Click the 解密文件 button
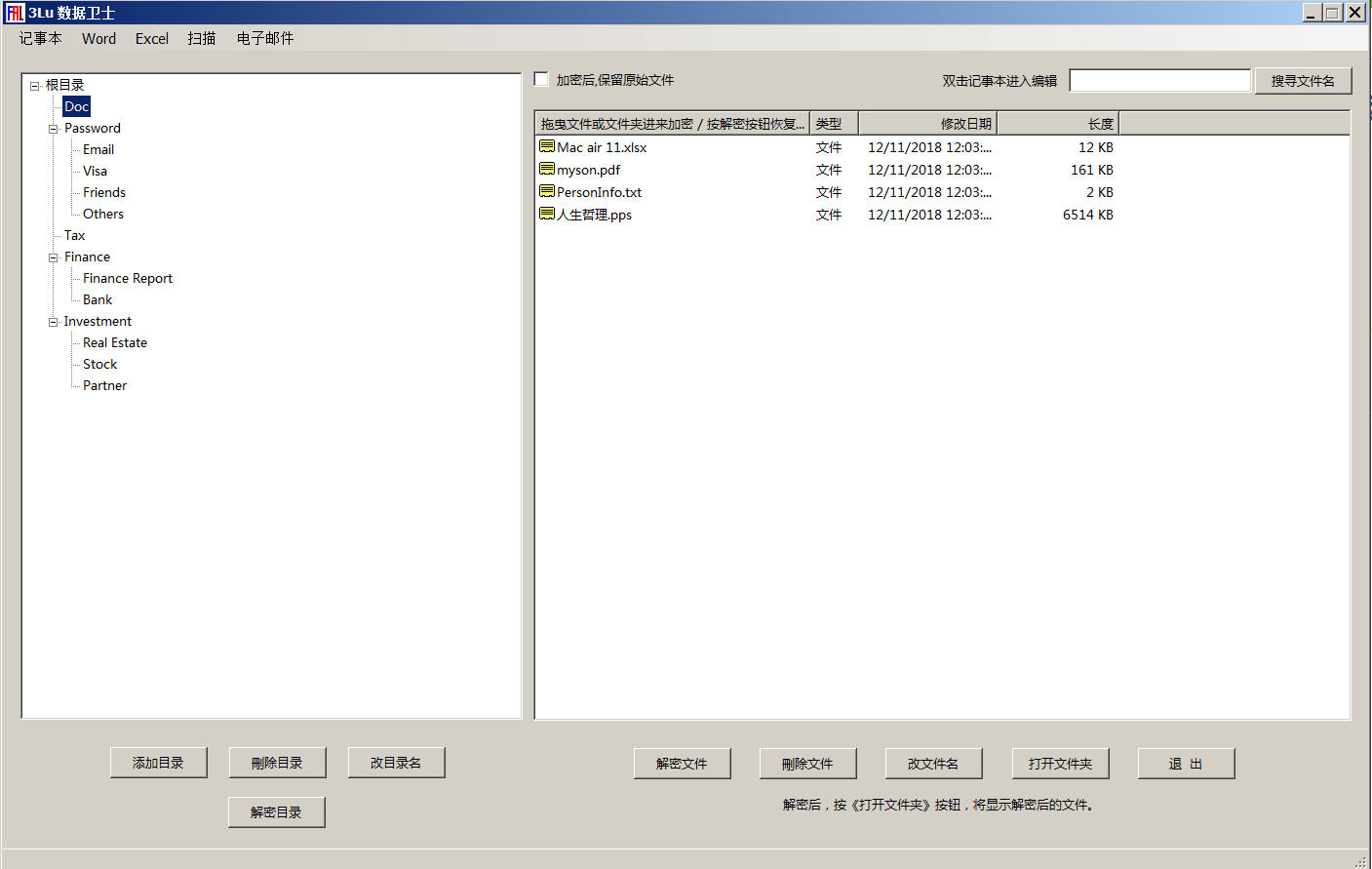 (682, 764)
